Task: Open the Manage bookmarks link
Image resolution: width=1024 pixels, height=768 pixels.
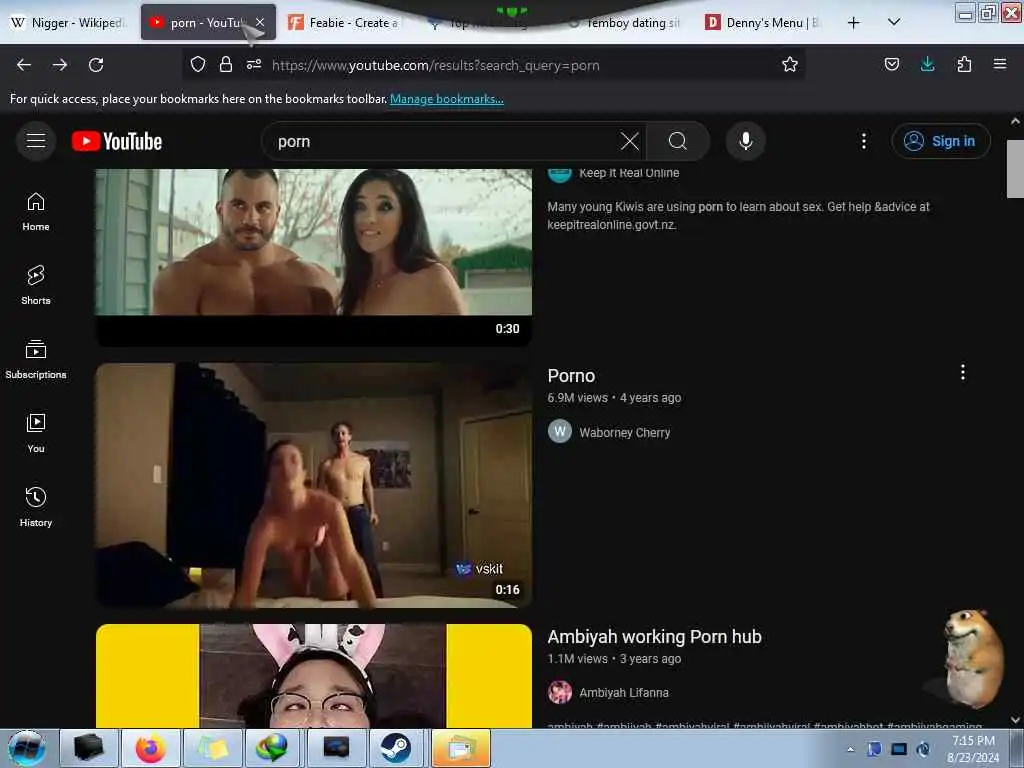Action: [x=447, y=99]
